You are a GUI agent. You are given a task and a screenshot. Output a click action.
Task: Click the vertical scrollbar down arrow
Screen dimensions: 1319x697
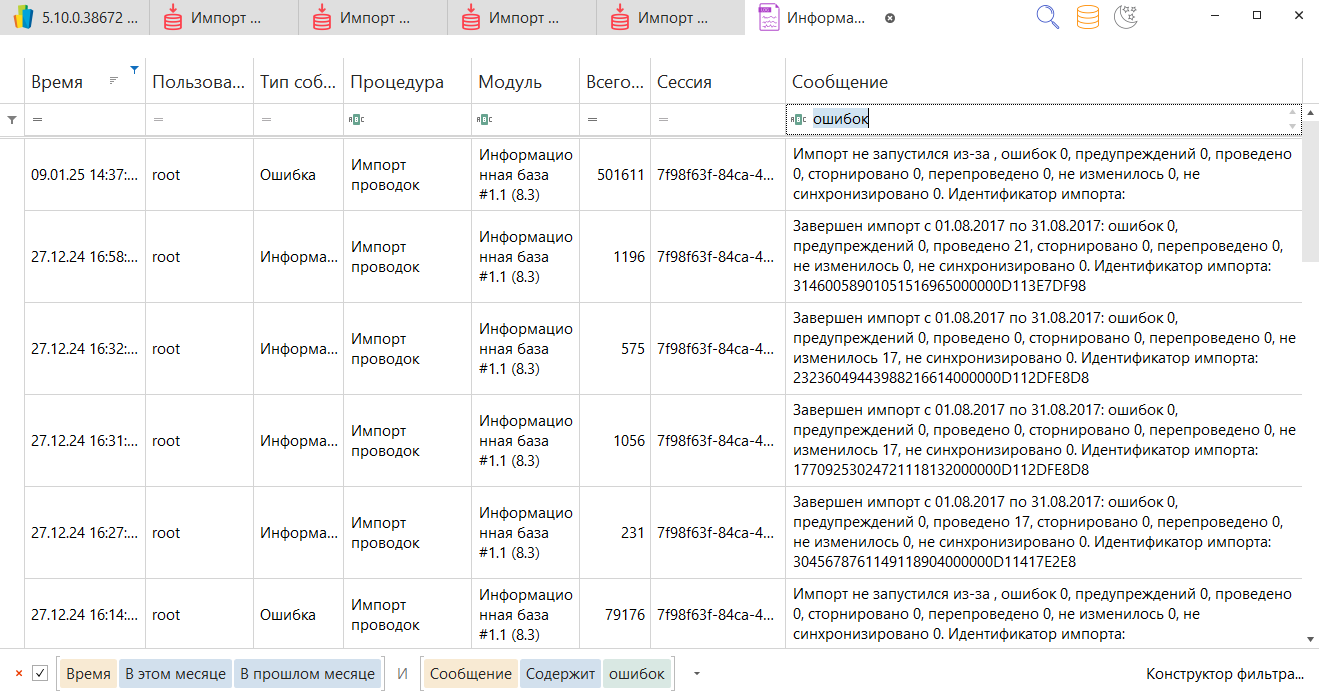coord(1310,638)
